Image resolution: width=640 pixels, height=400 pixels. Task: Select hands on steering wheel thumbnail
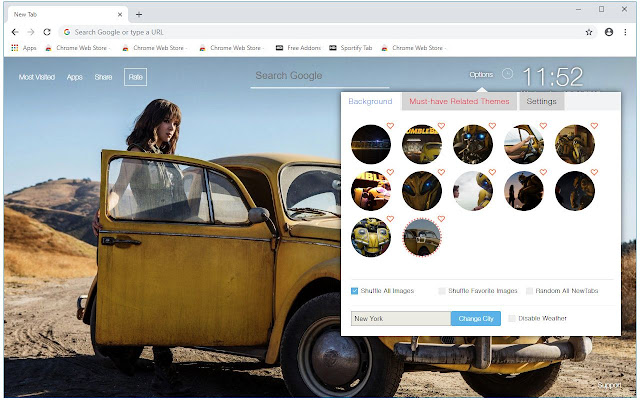(x=524, y=144)
